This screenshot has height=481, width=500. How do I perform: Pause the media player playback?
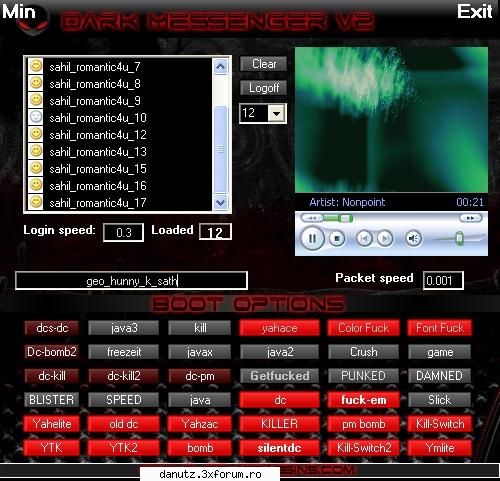312,238
